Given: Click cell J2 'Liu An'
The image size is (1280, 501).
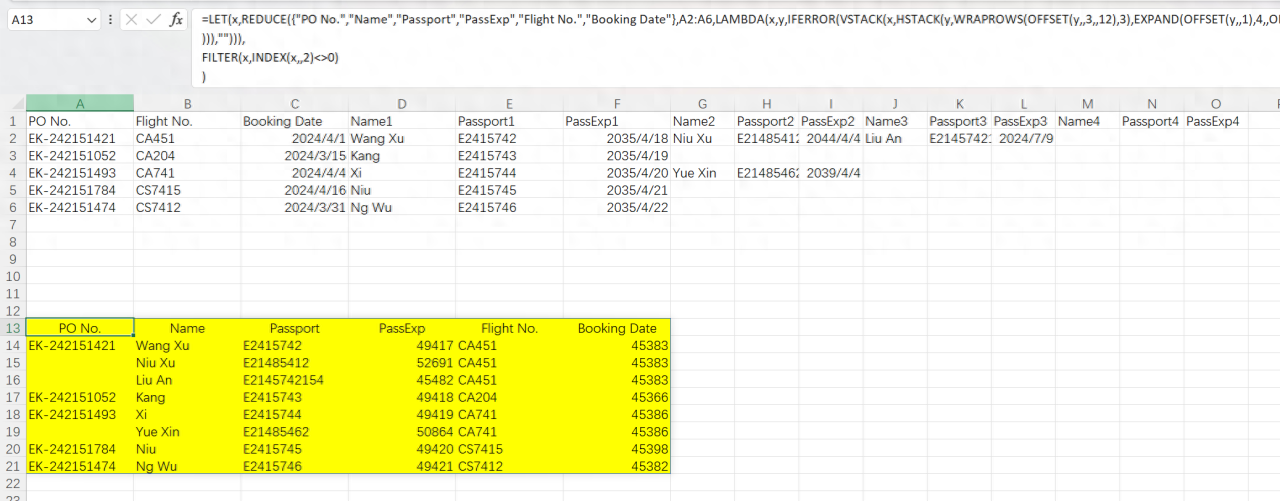Looking at the screenshot, I should [894, 139].
